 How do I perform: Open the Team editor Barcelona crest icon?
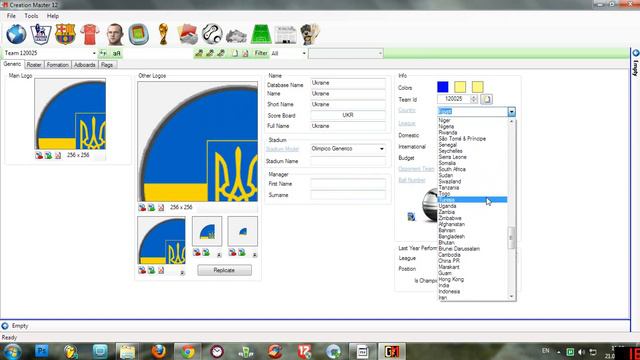65,34
